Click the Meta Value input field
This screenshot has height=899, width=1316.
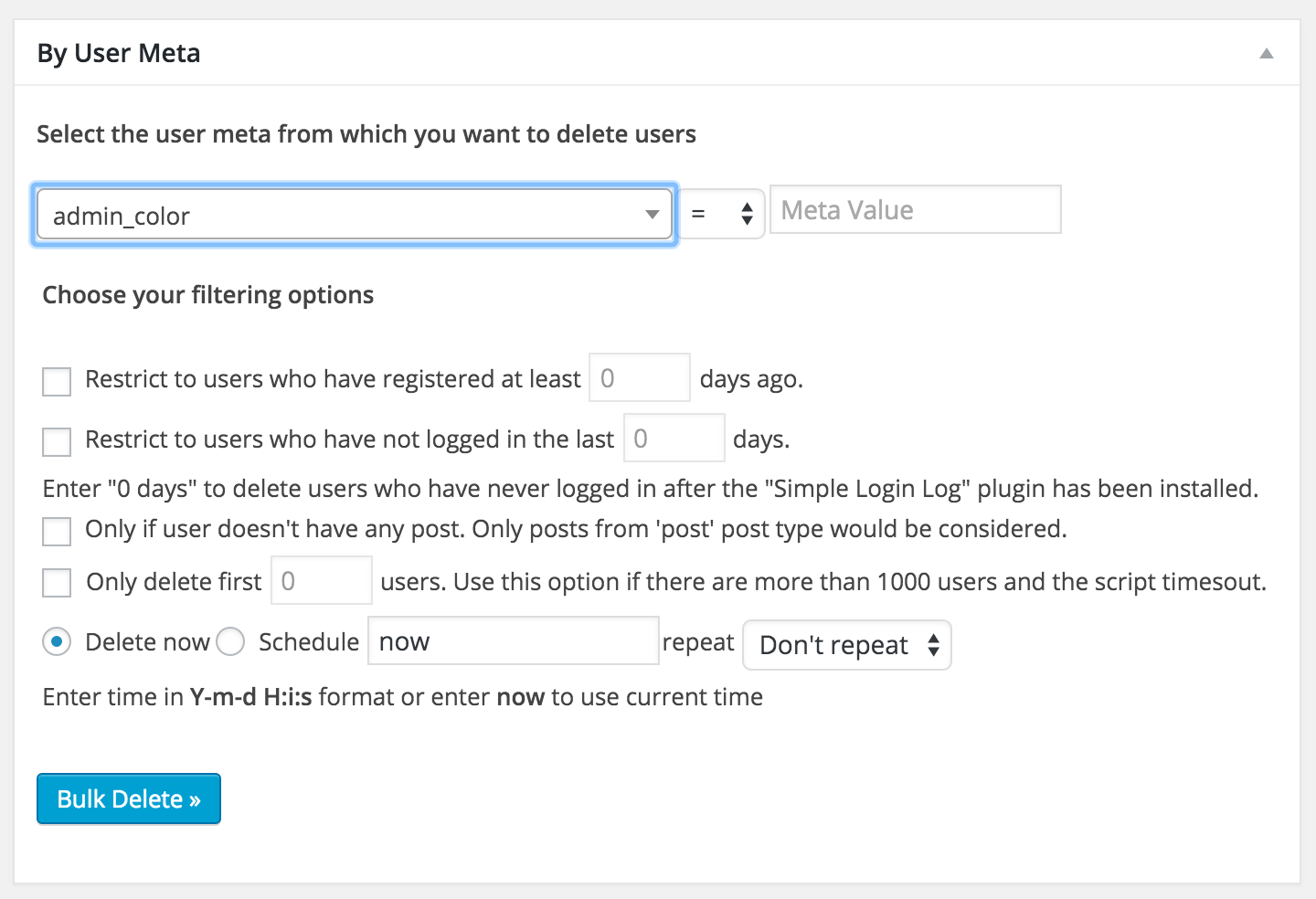[915, 209]
